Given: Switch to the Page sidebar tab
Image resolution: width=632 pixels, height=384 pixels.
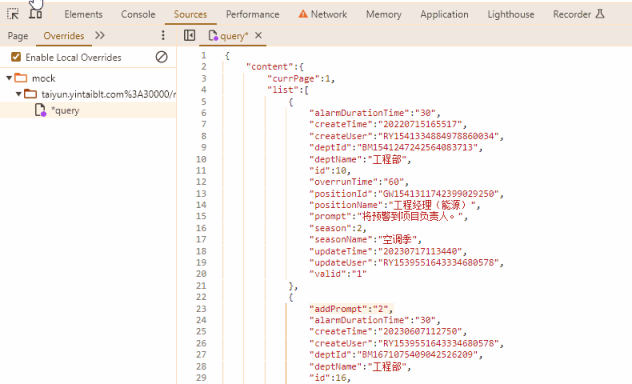Looking at the screenshot, I should (x=18, y=36).
